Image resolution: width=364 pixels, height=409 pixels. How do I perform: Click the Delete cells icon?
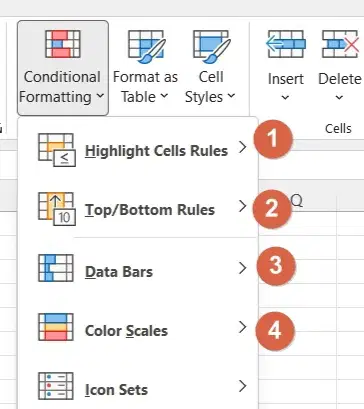click(x=340, y=44)
